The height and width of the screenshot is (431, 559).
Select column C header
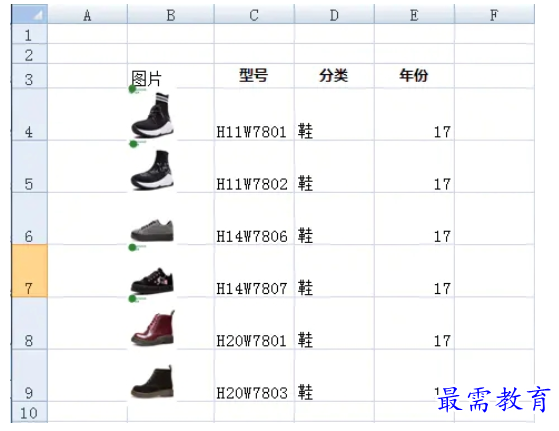point(254,14)
